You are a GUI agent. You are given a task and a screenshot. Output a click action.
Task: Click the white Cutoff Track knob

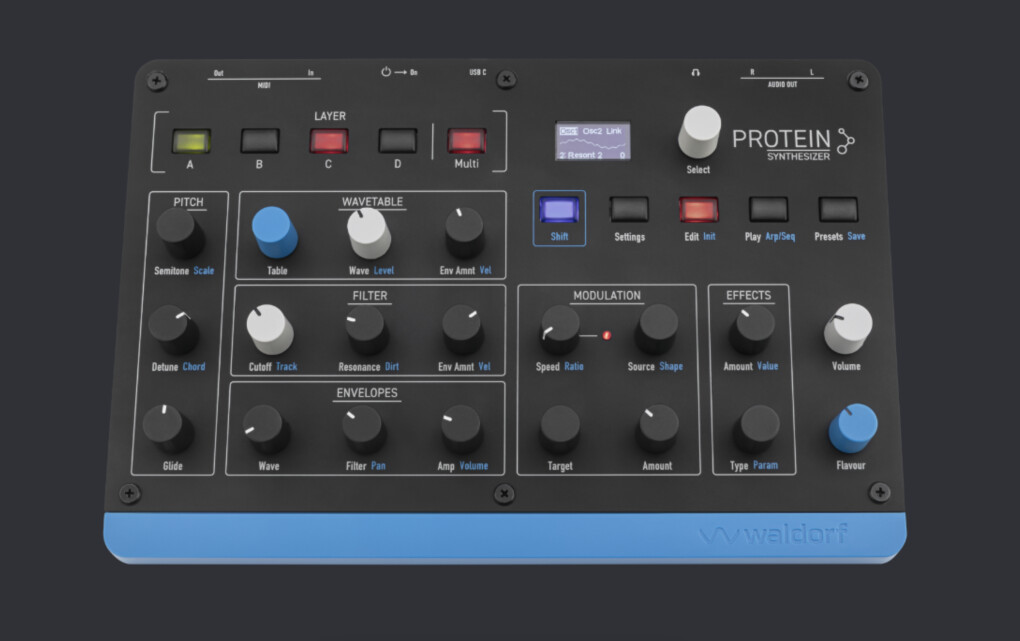pos(269,329)
